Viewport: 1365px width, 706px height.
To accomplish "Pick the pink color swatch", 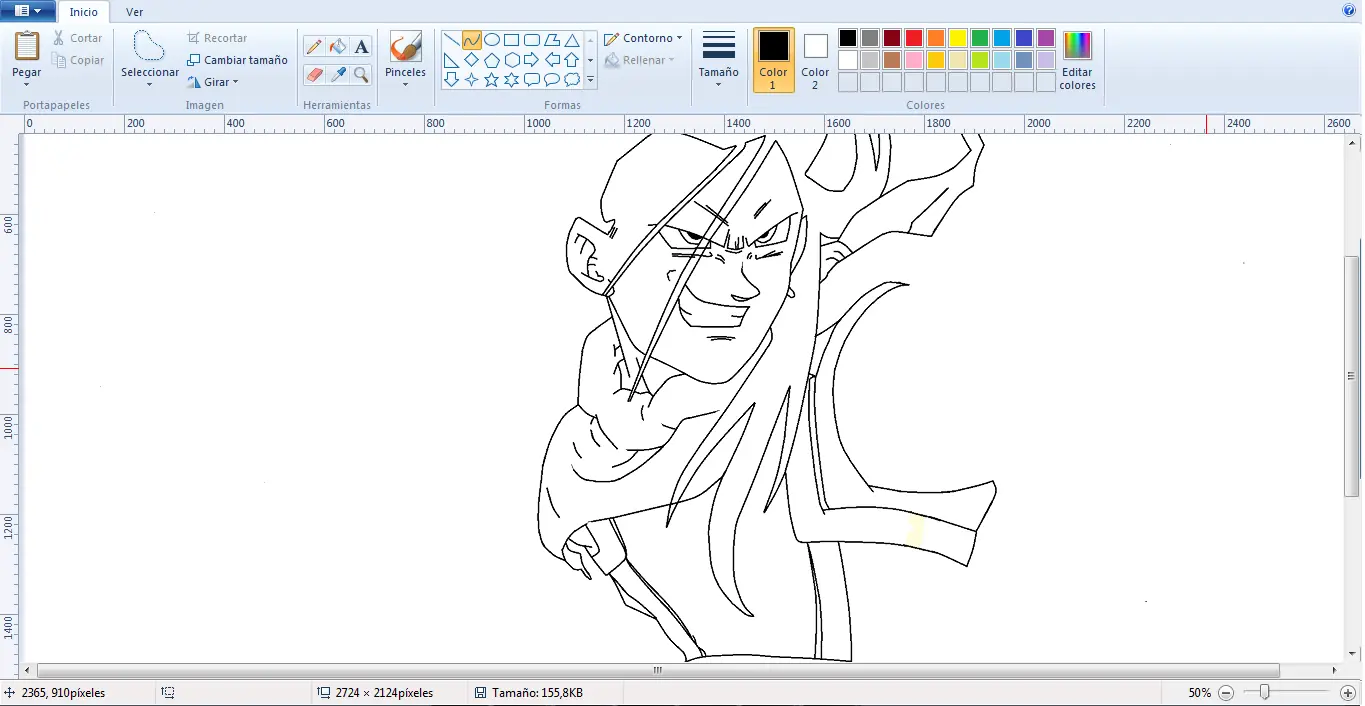I will tap(914, 60).
